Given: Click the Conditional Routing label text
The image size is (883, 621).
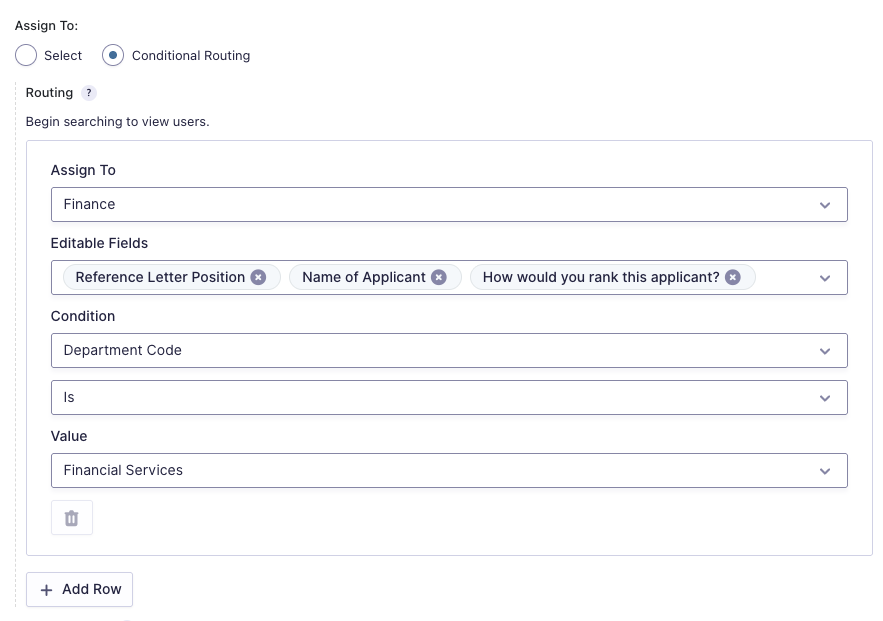Looking at the screenshot, I should (x=191, y=56).
